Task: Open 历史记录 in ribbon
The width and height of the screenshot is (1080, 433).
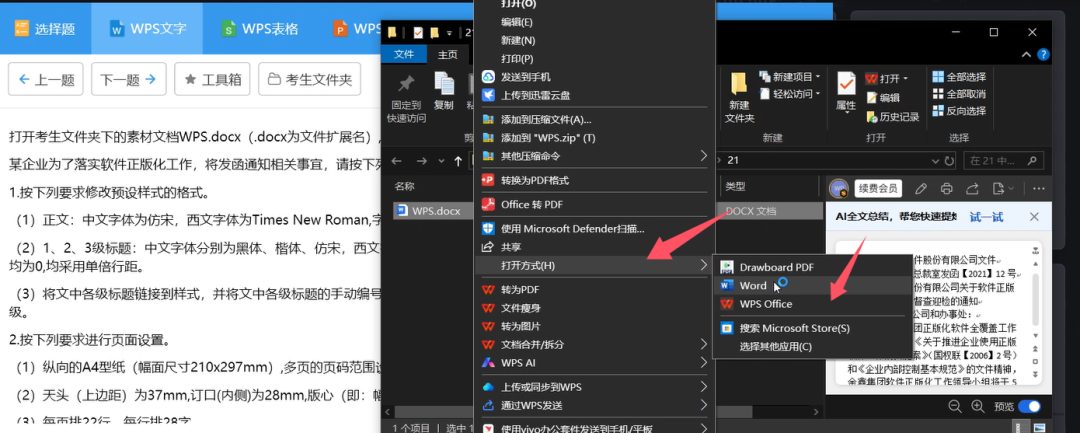Action: click(x=893, y=117)
